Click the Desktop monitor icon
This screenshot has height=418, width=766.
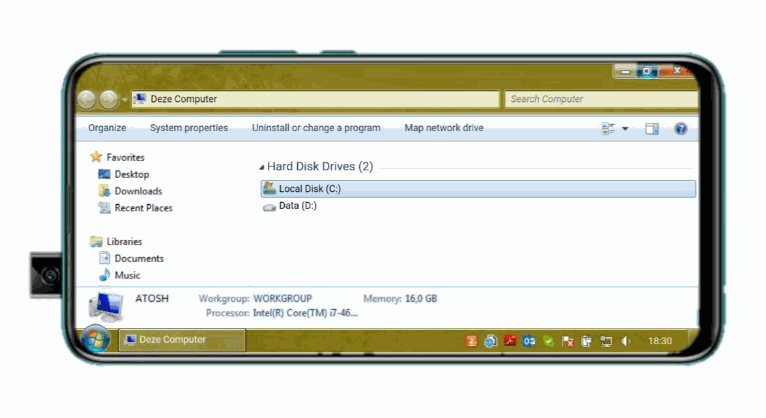tap(104, 174)
